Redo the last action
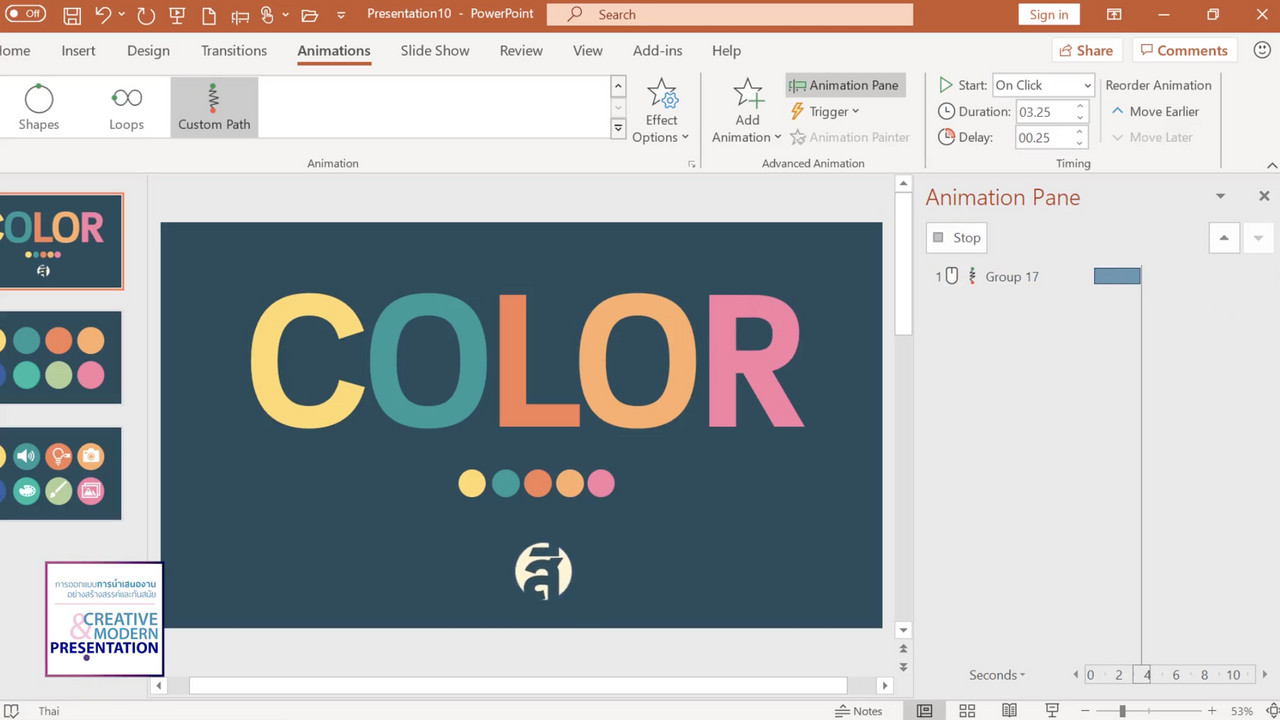1280x720 pixels. click(x=146, y=15)
